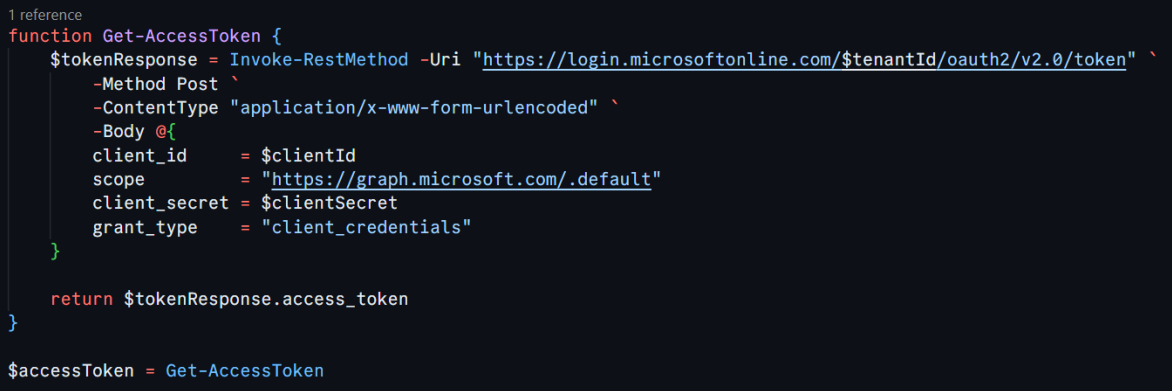Click the function keyword
Screen dimensions: 1172x391
coord(50,36)
